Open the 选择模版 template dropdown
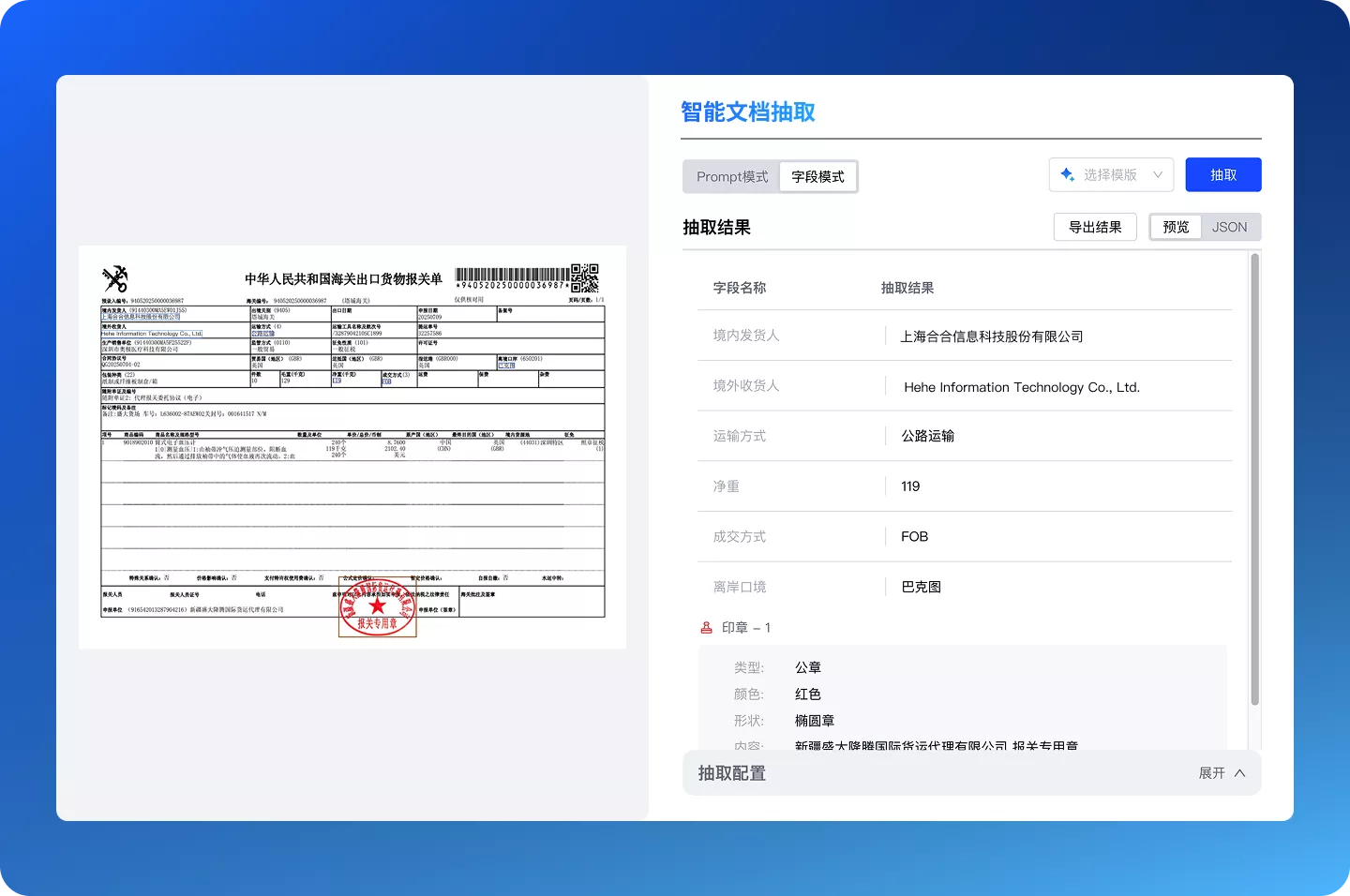This screenshot has height=896, width=1350. point(1111,174)
